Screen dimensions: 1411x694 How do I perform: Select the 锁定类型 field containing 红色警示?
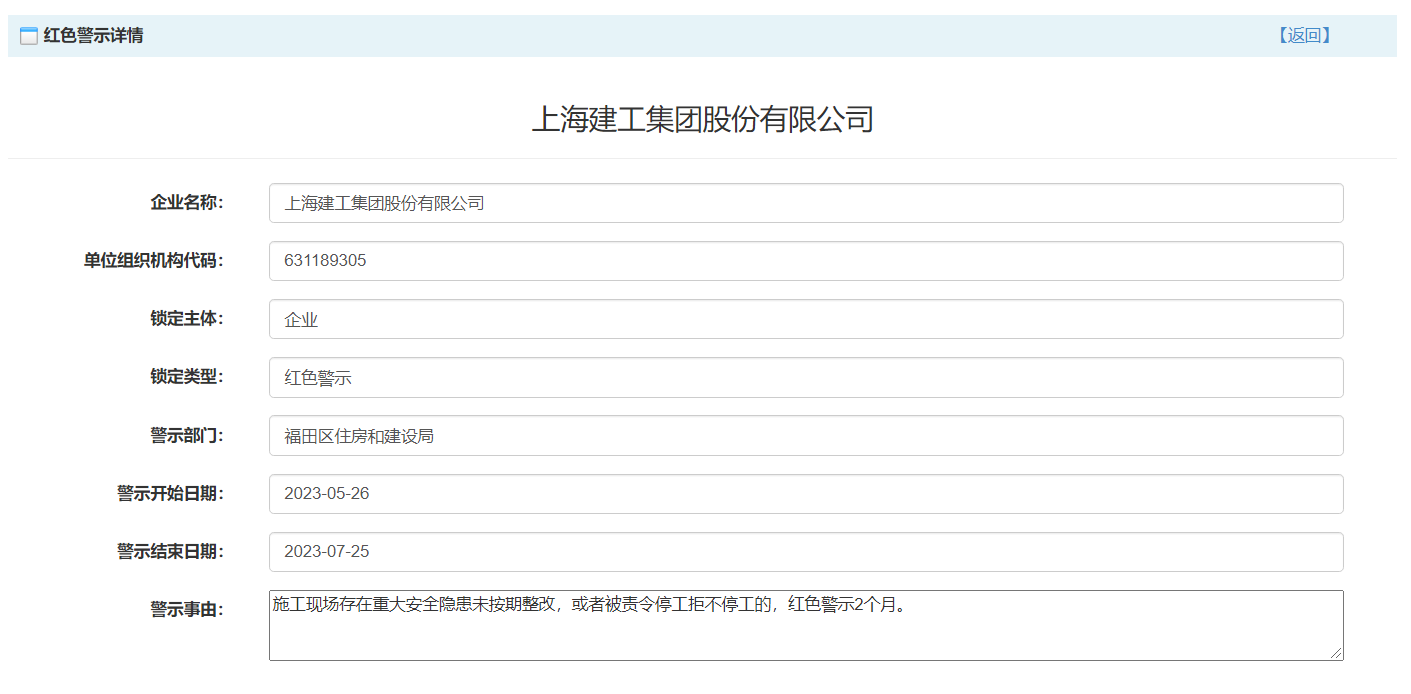806,378
